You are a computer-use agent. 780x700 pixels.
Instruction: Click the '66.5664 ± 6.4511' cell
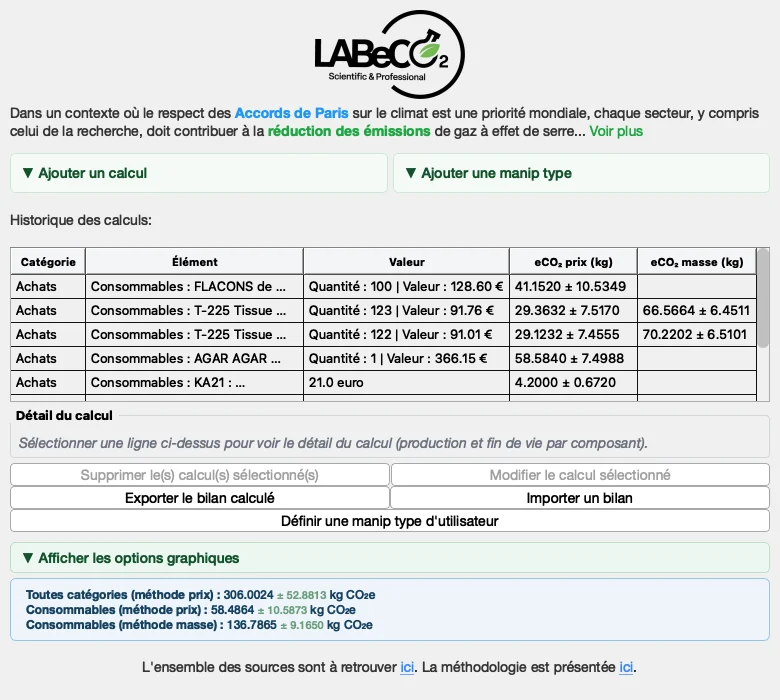click(696, 310)
